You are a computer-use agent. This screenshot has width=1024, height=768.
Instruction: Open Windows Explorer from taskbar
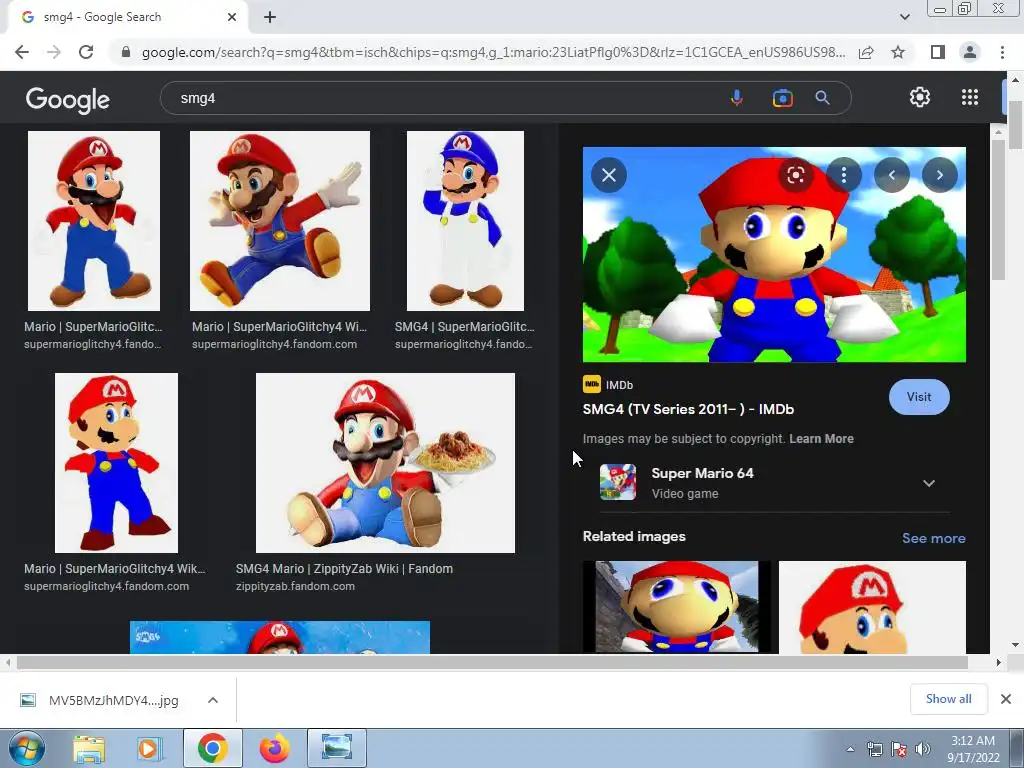89,748
